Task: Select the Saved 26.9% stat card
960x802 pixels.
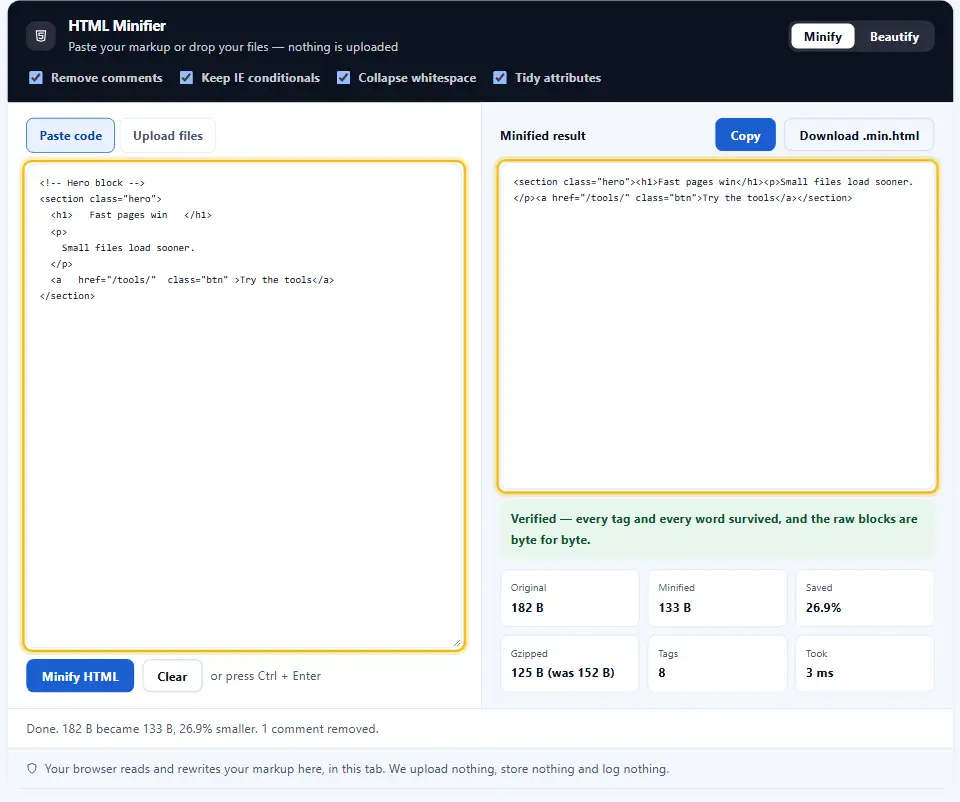Action: 864,598
